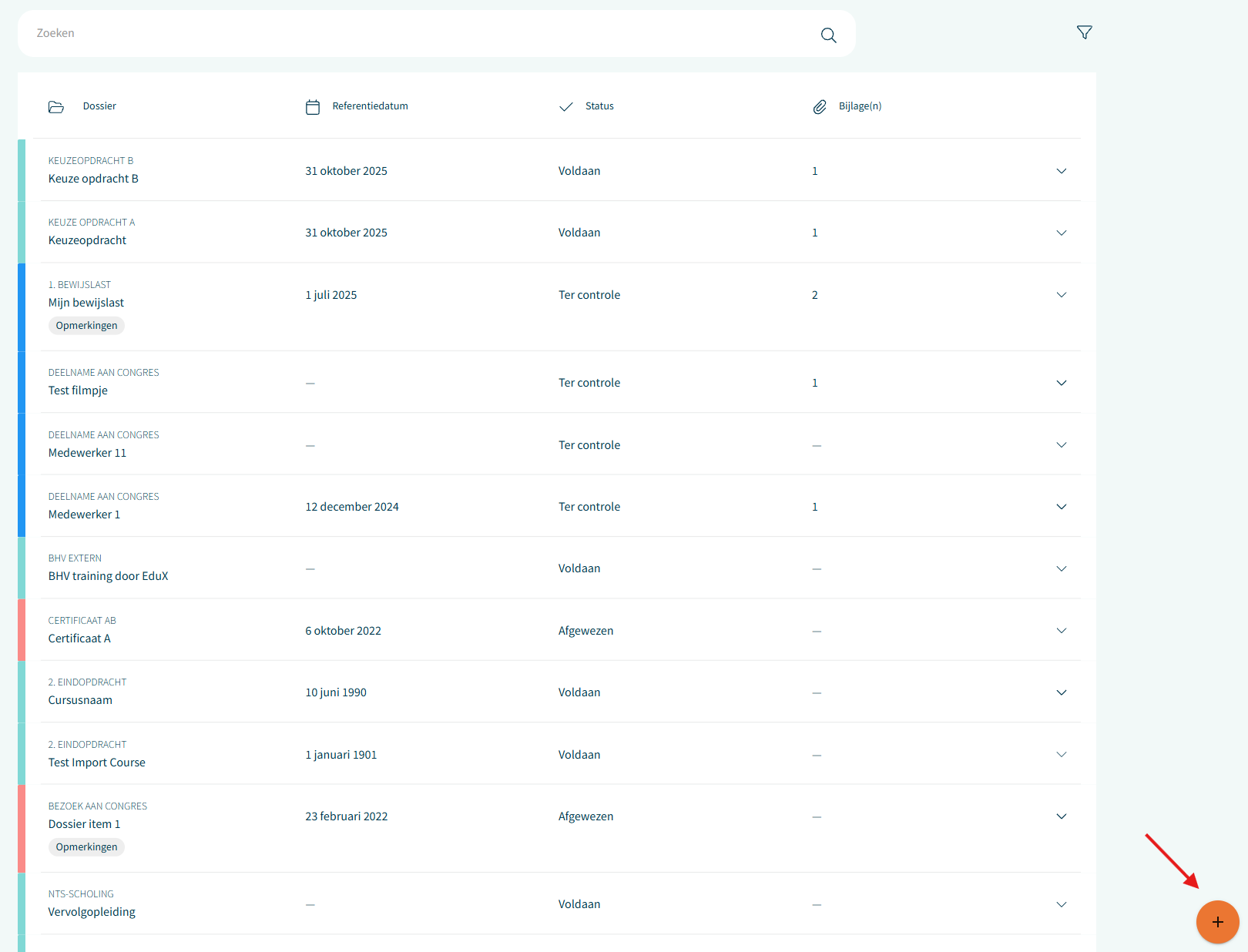Sort by Status column header

pos(599,106)
